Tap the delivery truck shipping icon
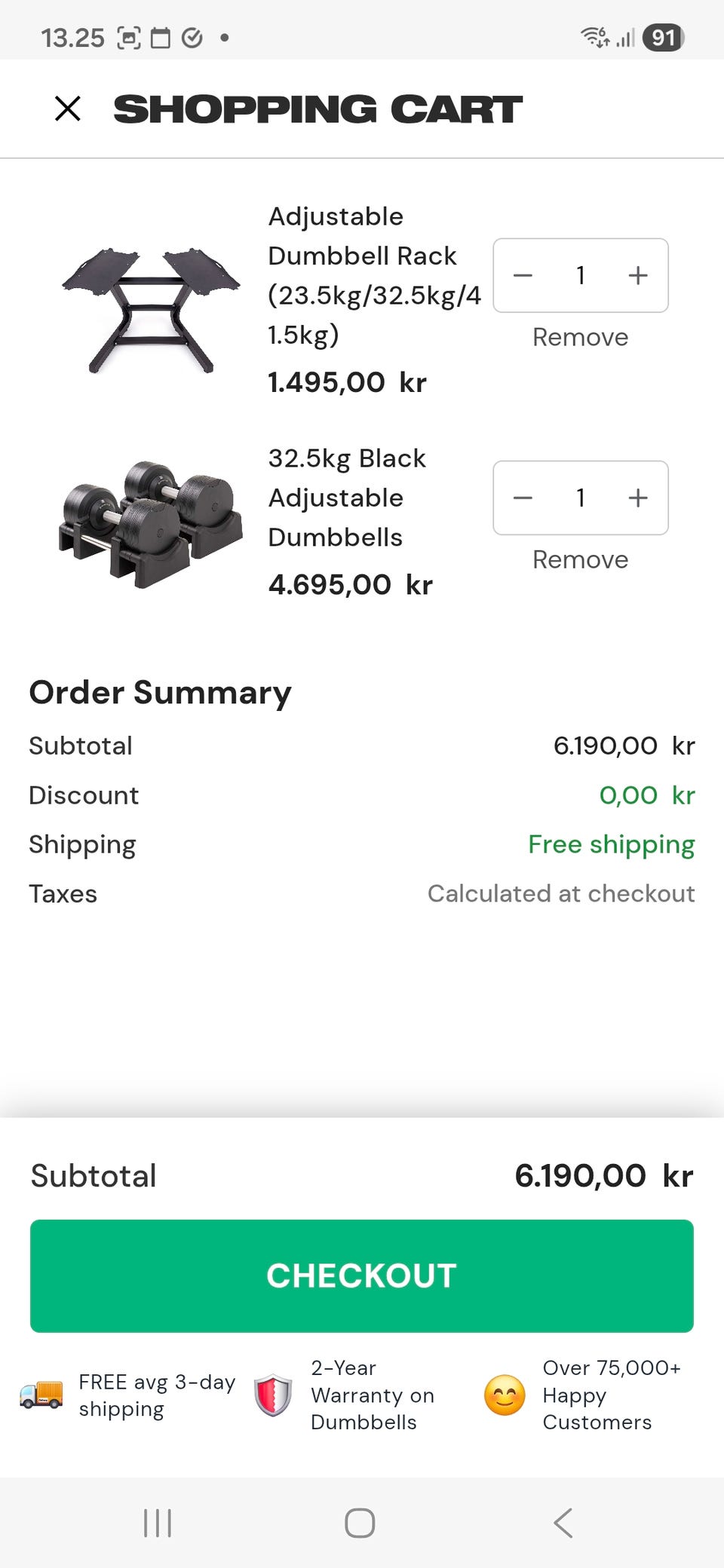 pyautogui.click(x=41, y=1395)
